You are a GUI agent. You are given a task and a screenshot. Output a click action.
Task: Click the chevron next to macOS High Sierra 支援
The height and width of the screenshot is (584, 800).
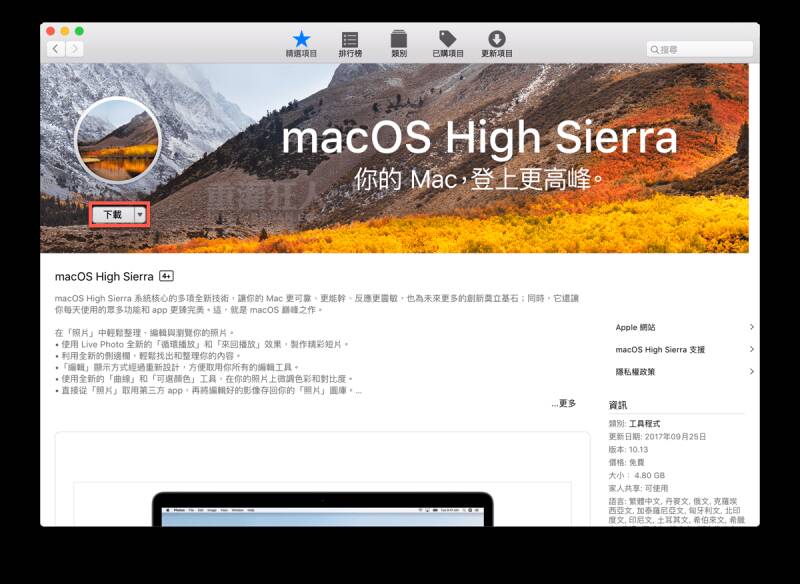point(752,349)
